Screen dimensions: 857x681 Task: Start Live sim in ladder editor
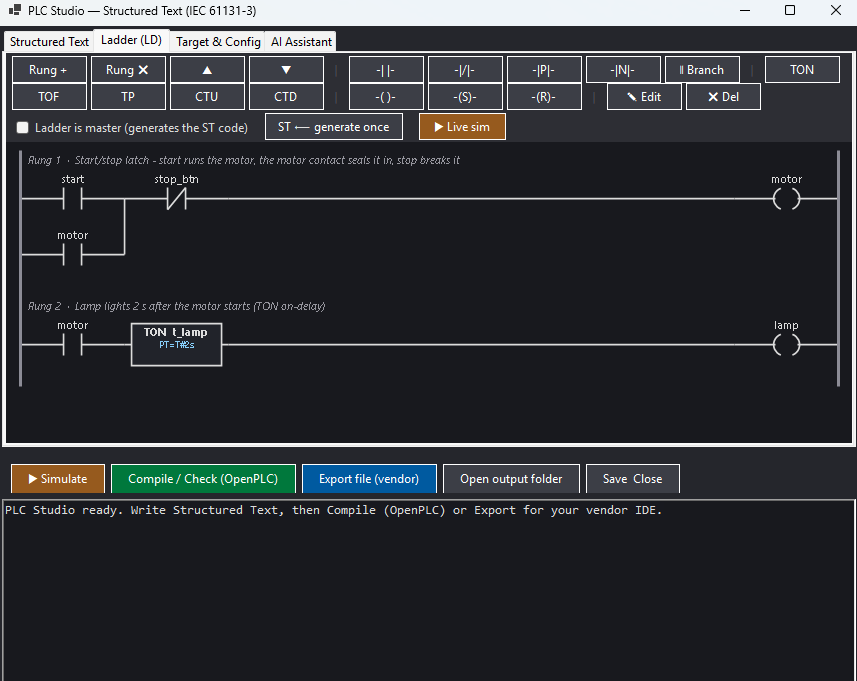pos(462,127)
